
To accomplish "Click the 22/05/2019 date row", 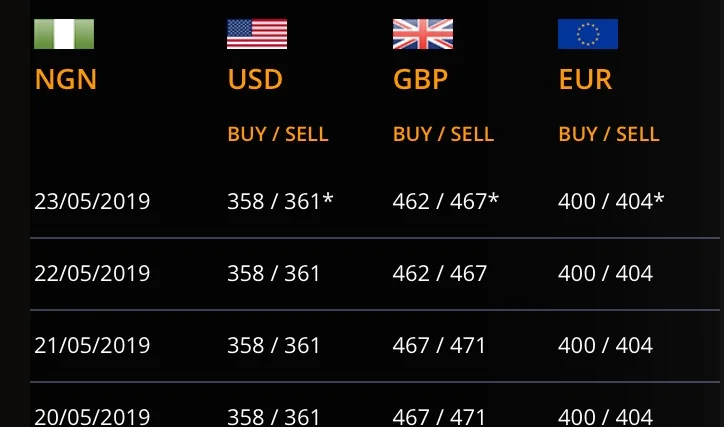I will [x=92, y=273].
